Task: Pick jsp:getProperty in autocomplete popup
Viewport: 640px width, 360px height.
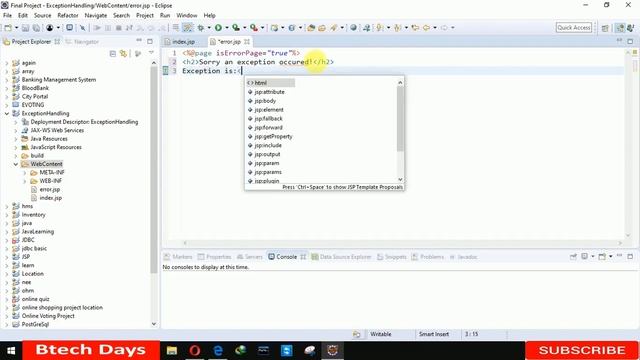Action: pyautogui.click(x=273, y=136)
